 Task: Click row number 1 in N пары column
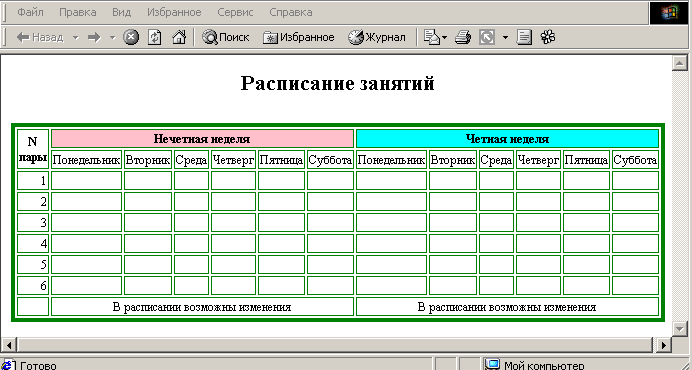(x=33, y=181)
